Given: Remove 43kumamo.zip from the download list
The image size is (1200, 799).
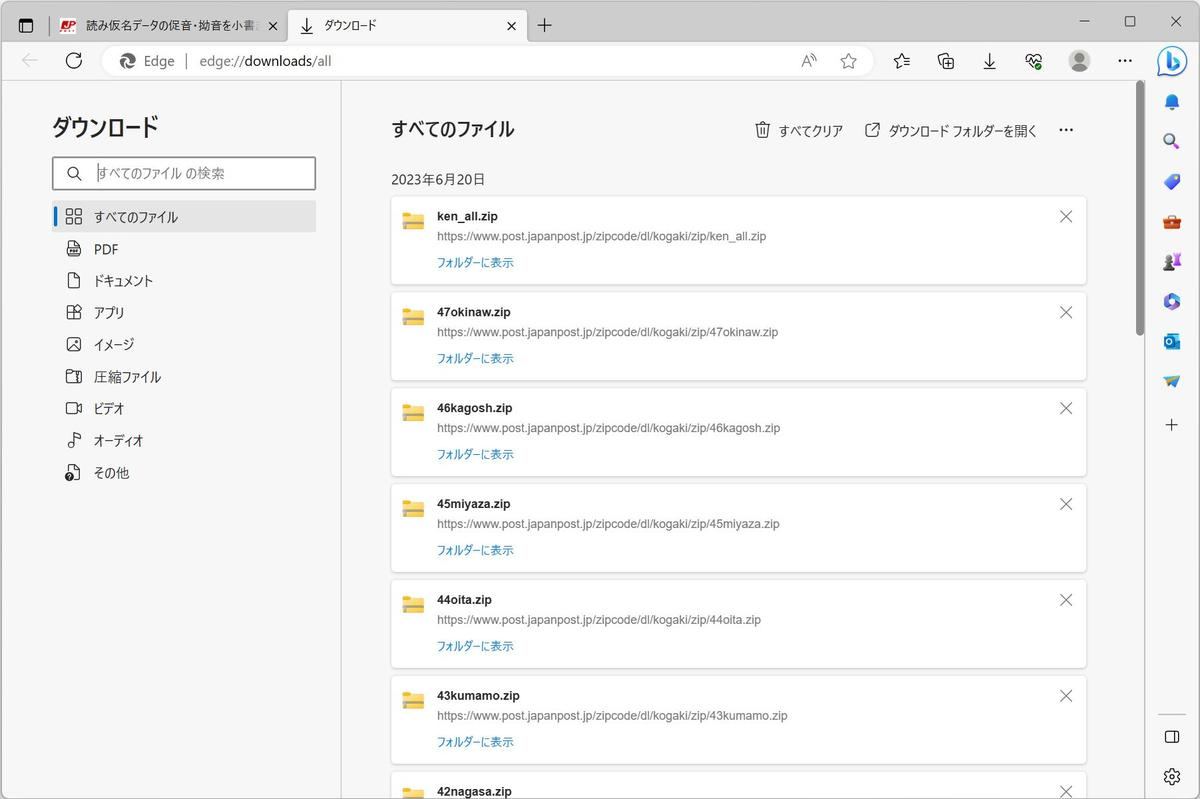Looking at the screenshot, I should coord(1066,696).
